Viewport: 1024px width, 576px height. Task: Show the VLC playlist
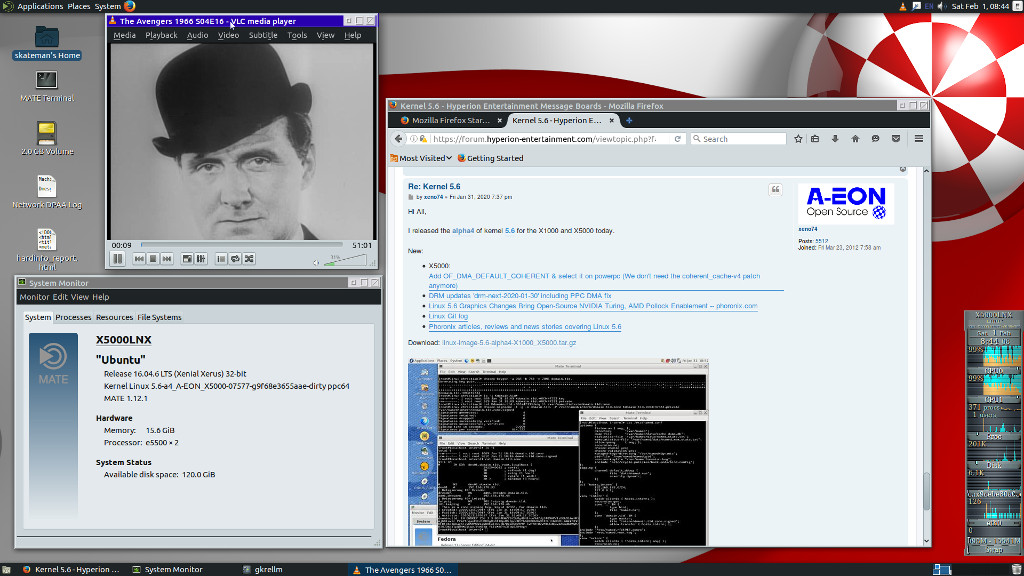[x=221, y=259]
